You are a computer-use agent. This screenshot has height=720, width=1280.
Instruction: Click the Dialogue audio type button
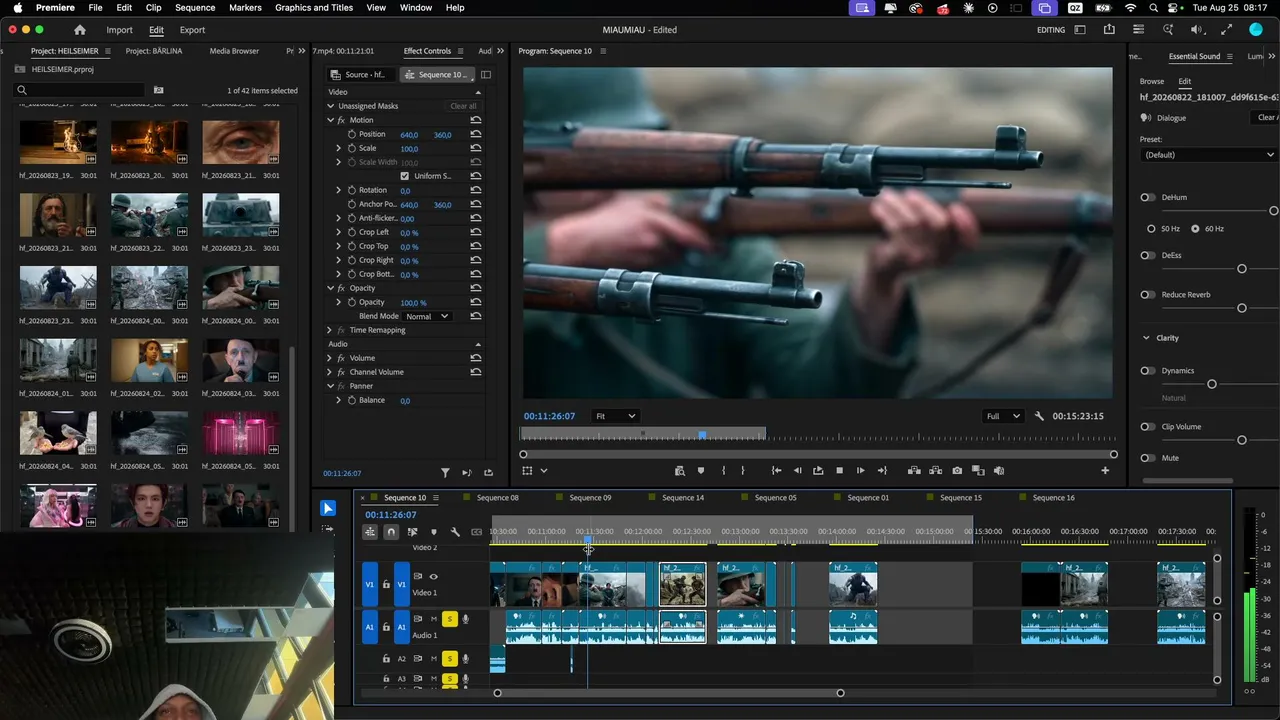pyautogui.click(x=1164, y=118)
